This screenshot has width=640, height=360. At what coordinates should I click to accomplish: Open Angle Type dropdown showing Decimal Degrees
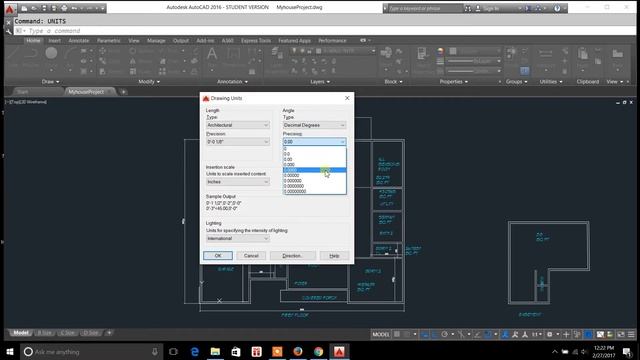point(314,125)
